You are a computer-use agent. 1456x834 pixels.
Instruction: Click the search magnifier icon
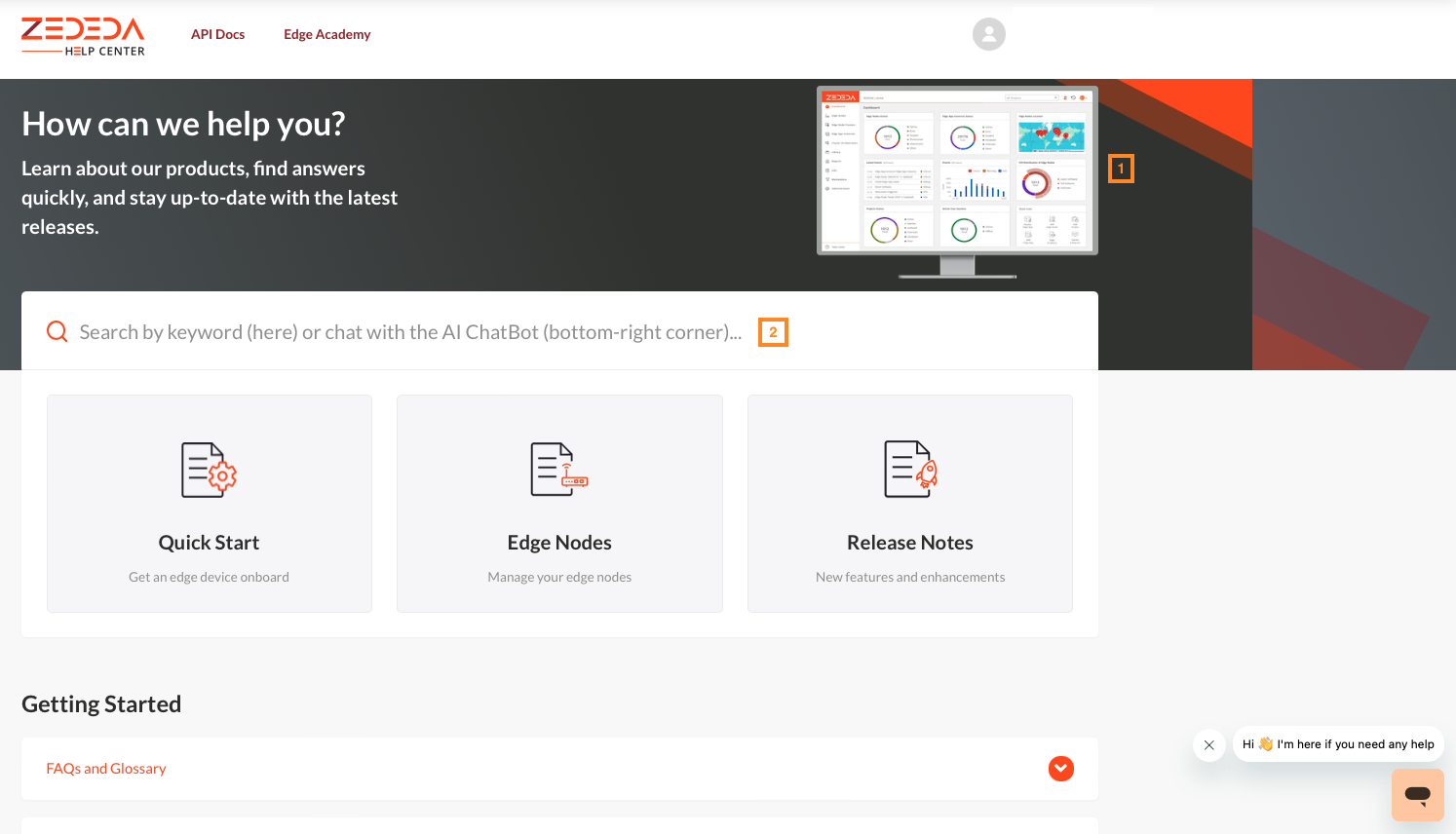coord(57,331)
